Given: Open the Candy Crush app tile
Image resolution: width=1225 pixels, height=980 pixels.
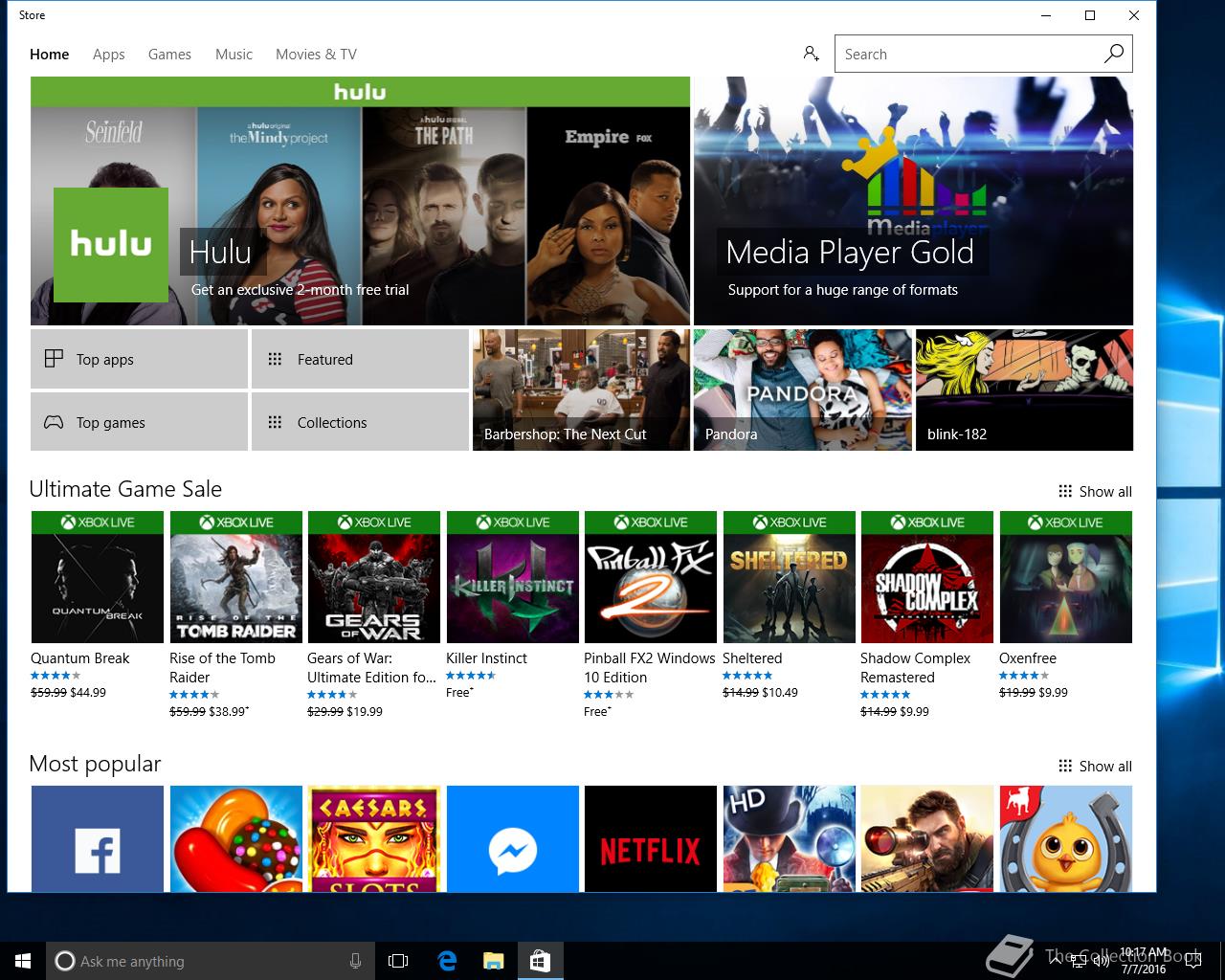Looking at the screenshot, I should [236, 838].
